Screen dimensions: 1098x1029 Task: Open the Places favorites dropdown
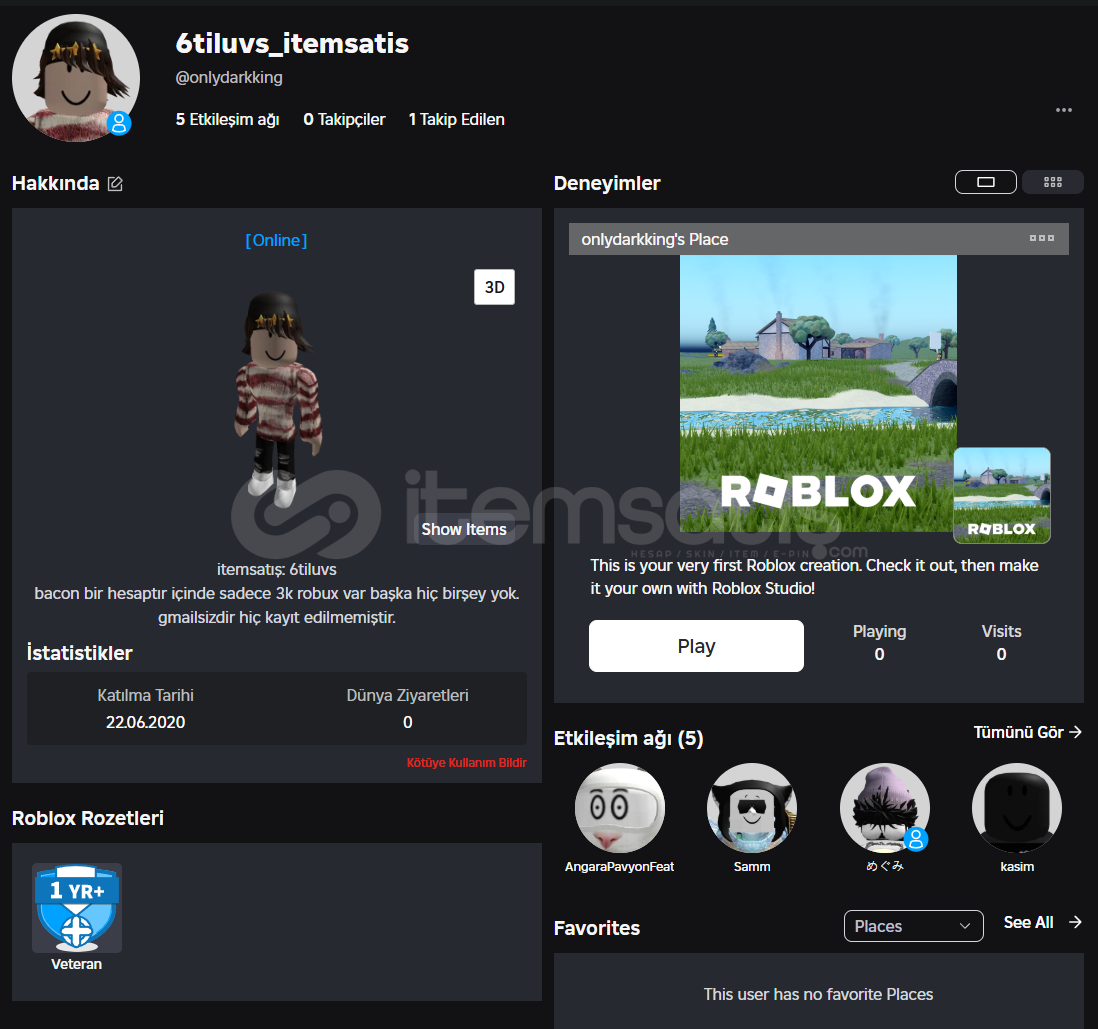pyautogui.click(x=912, y=926)
